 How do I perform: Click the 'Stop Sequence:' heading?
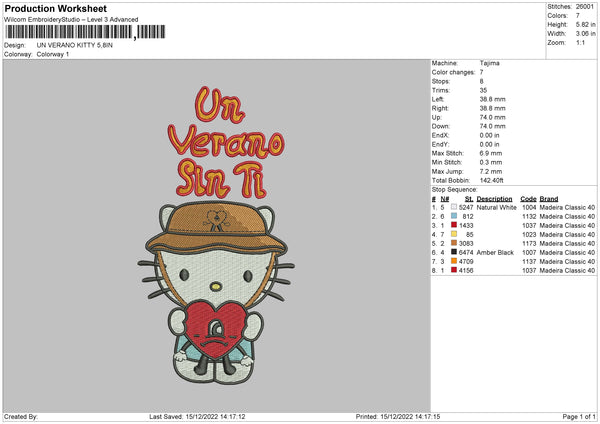tap(455, 189)
